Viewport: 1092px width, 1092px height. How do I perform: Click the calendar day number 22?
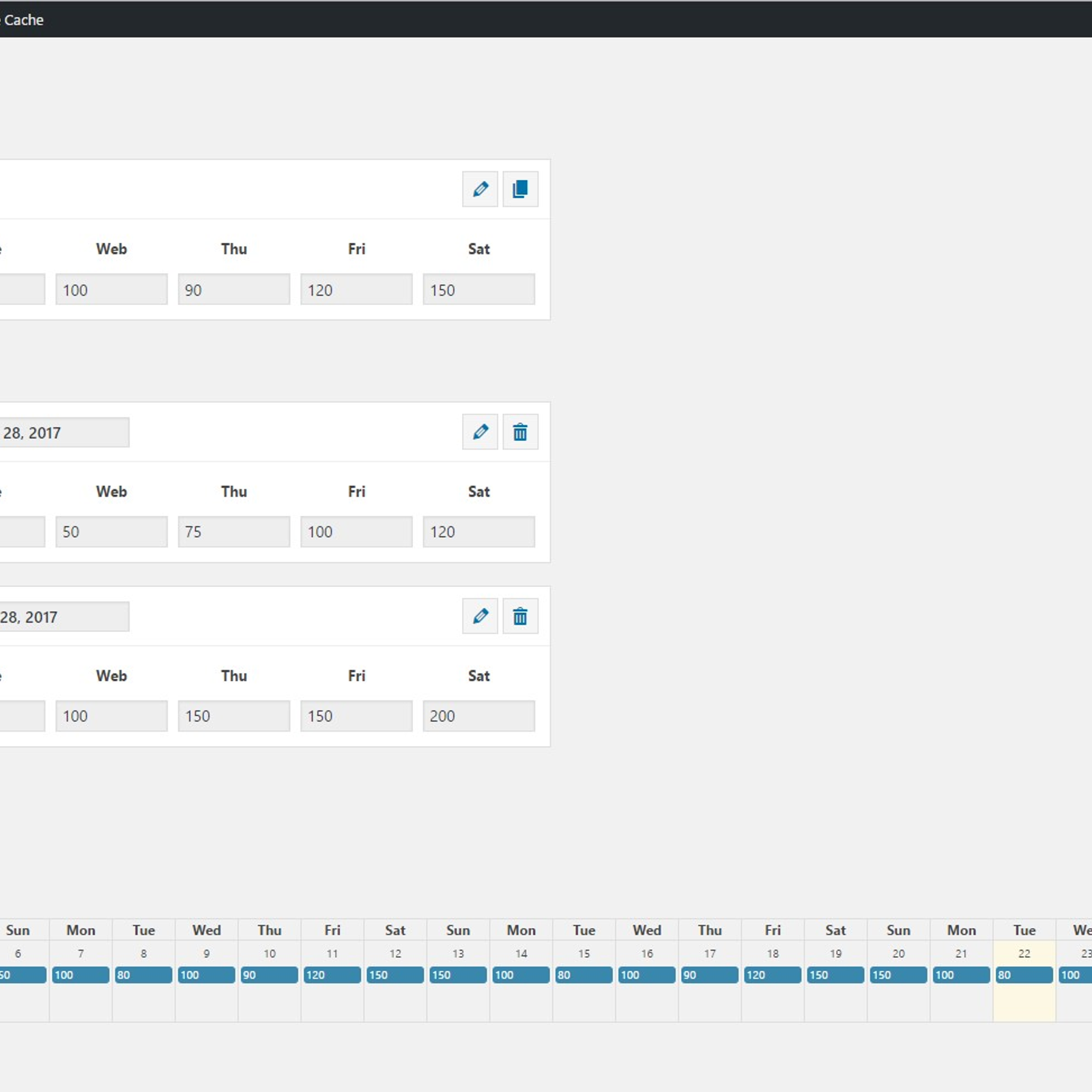pyautogui.click(x=1024, y=953)
